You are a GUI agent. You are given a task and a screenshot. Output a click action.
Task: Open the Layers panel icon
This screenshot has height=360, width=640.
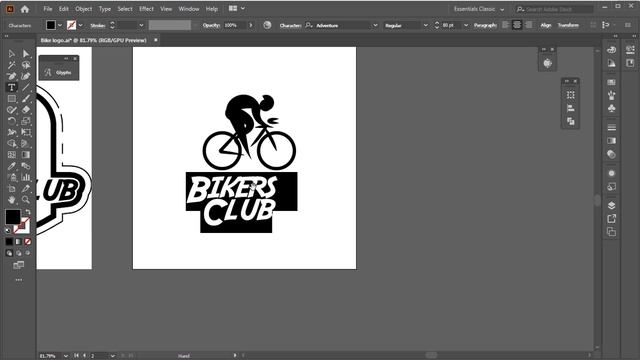[611, 205]
